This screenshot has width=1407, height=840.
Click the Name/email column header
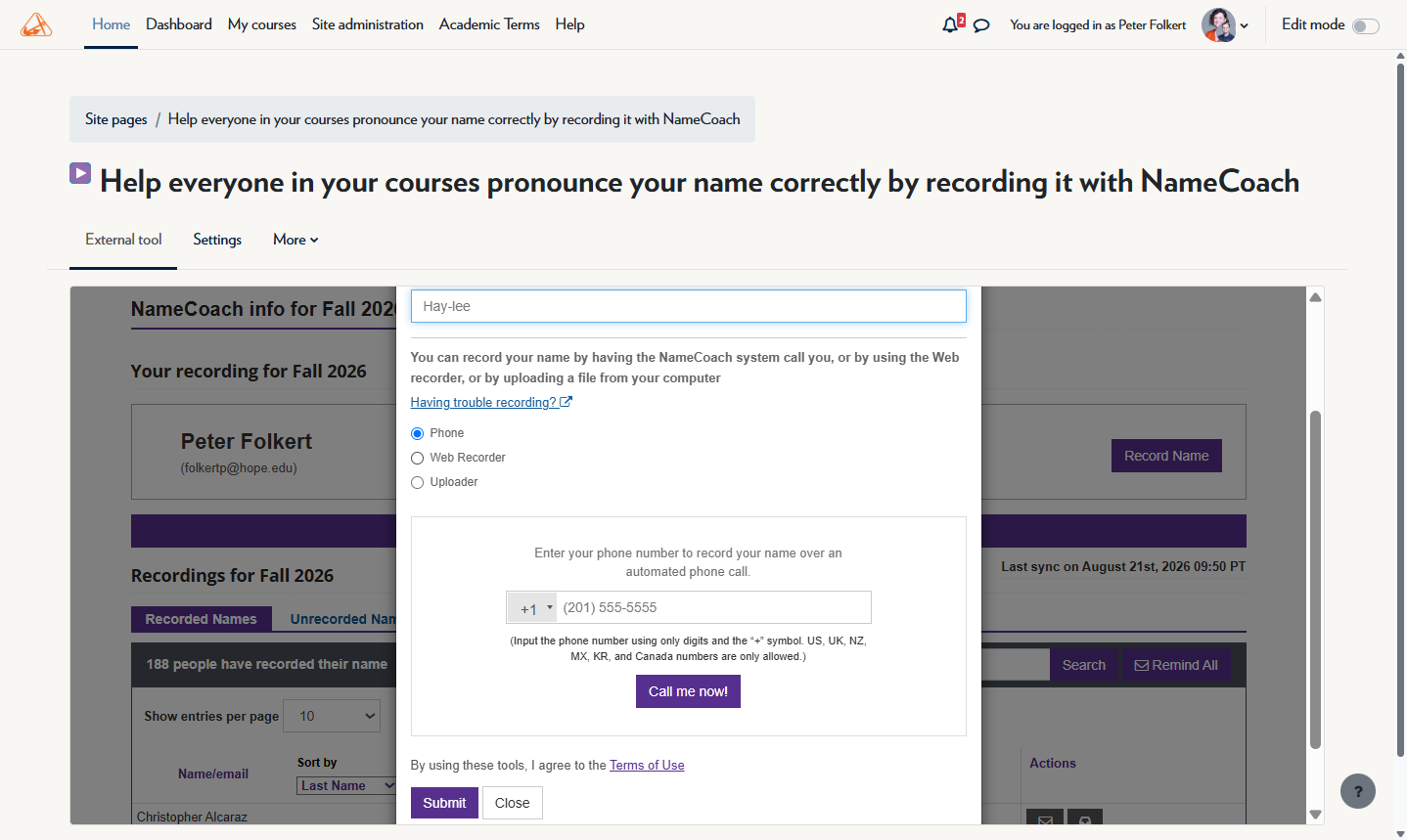[213, 774]
